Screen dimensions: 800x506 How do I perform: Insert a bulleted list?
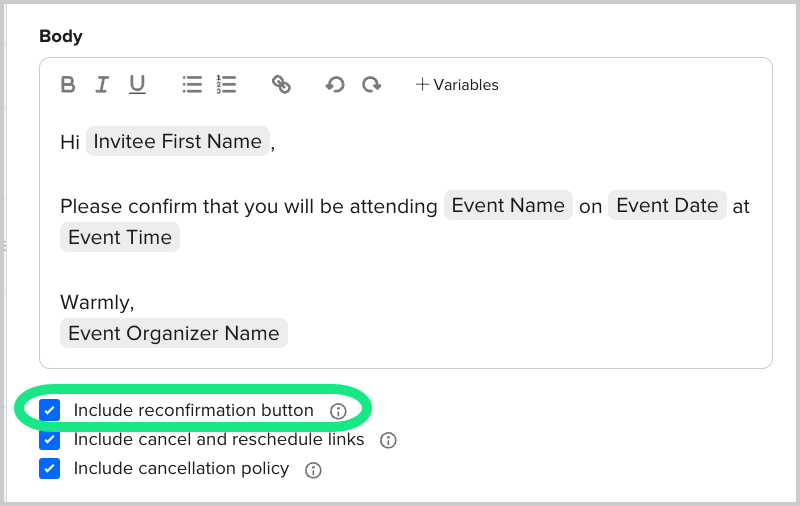pyautogui.click(x=192, y=85)
